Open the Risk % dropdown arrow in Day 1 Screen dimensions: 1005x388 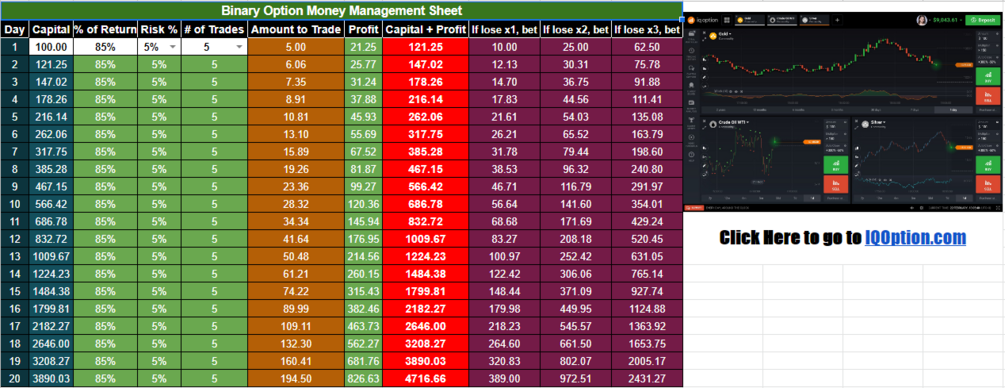coord(172,47)
